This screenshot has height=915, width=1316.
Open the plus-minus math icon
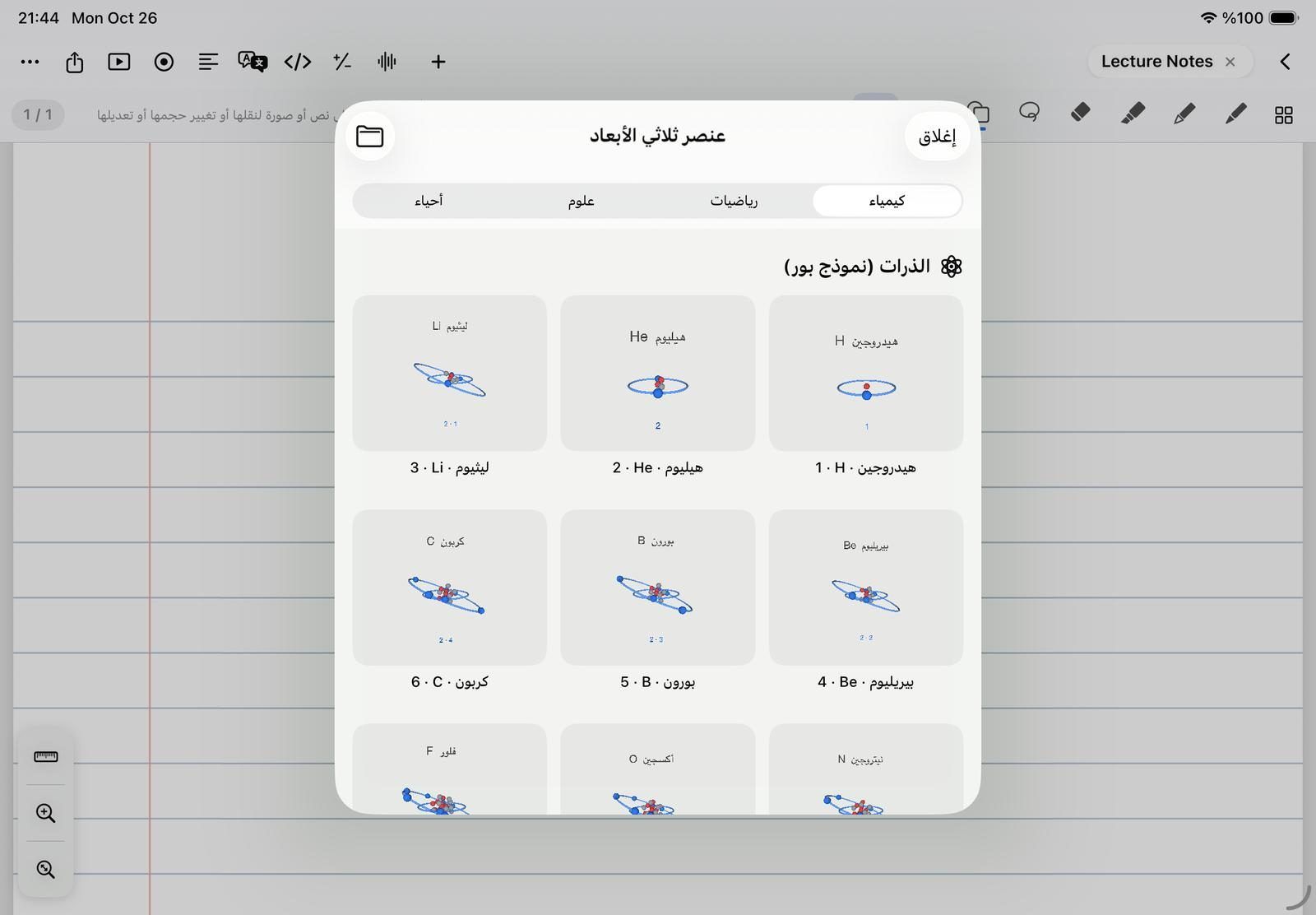(x=342, y=62)
